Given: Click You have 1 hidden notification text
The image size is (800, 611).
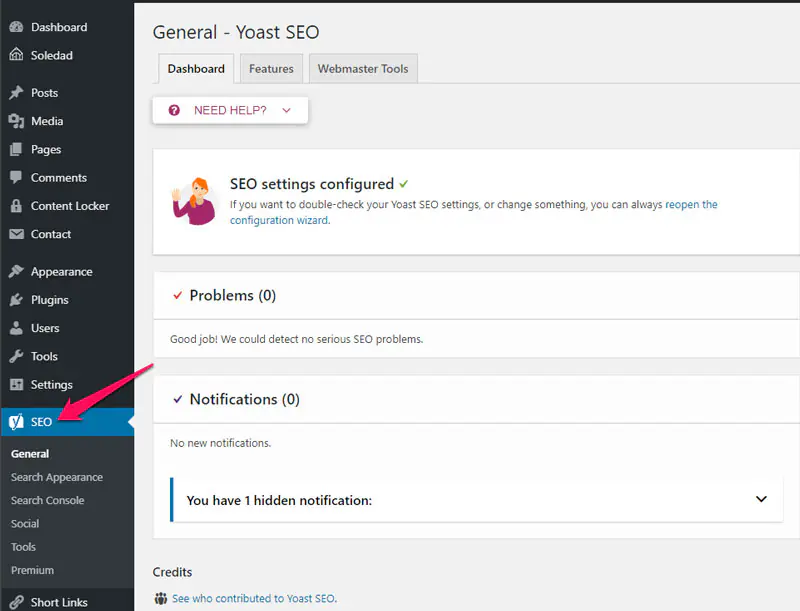Looking at the screenshot, I should tap(279, 500).
